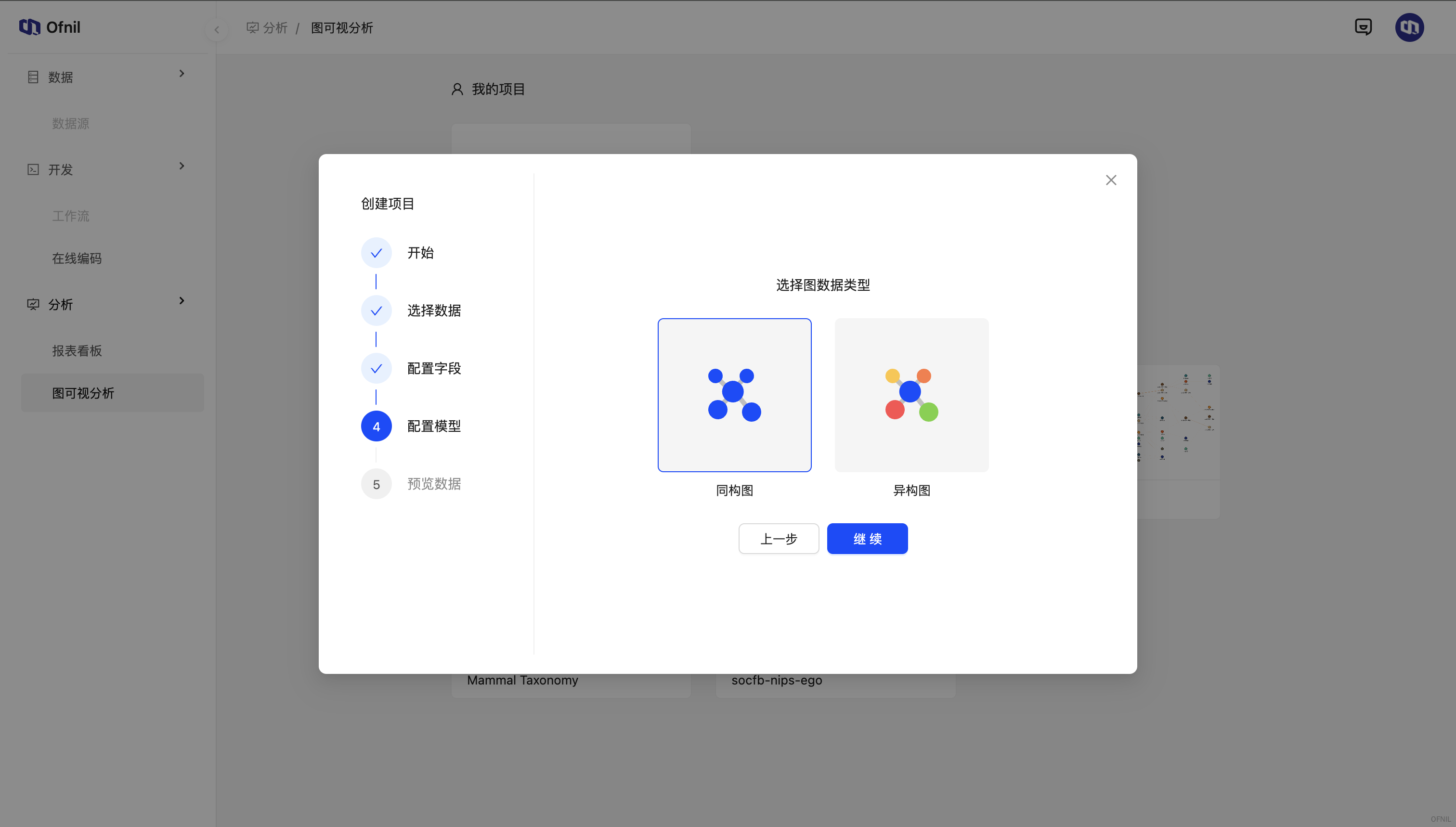The height and width of the screenshot is (827, 1456).
Task: Click the 配置字段 step label
Action: pyautogui.click(x=434, y=369)
